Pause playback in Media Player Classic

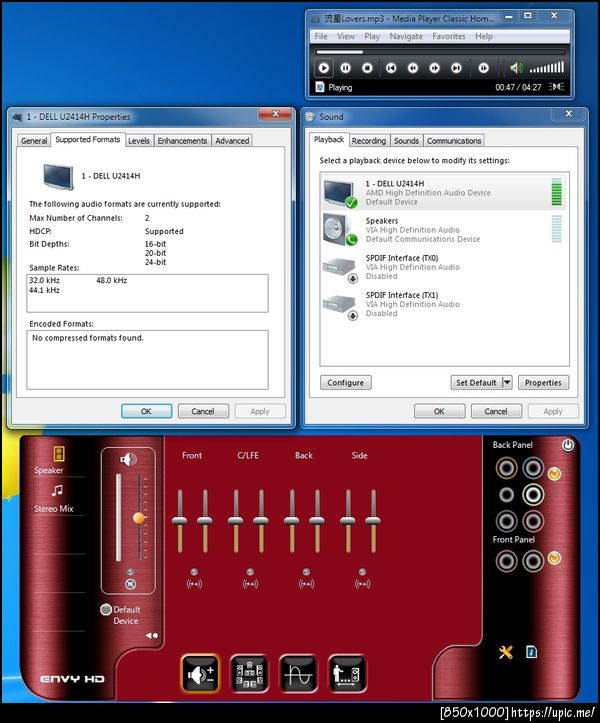345,68
